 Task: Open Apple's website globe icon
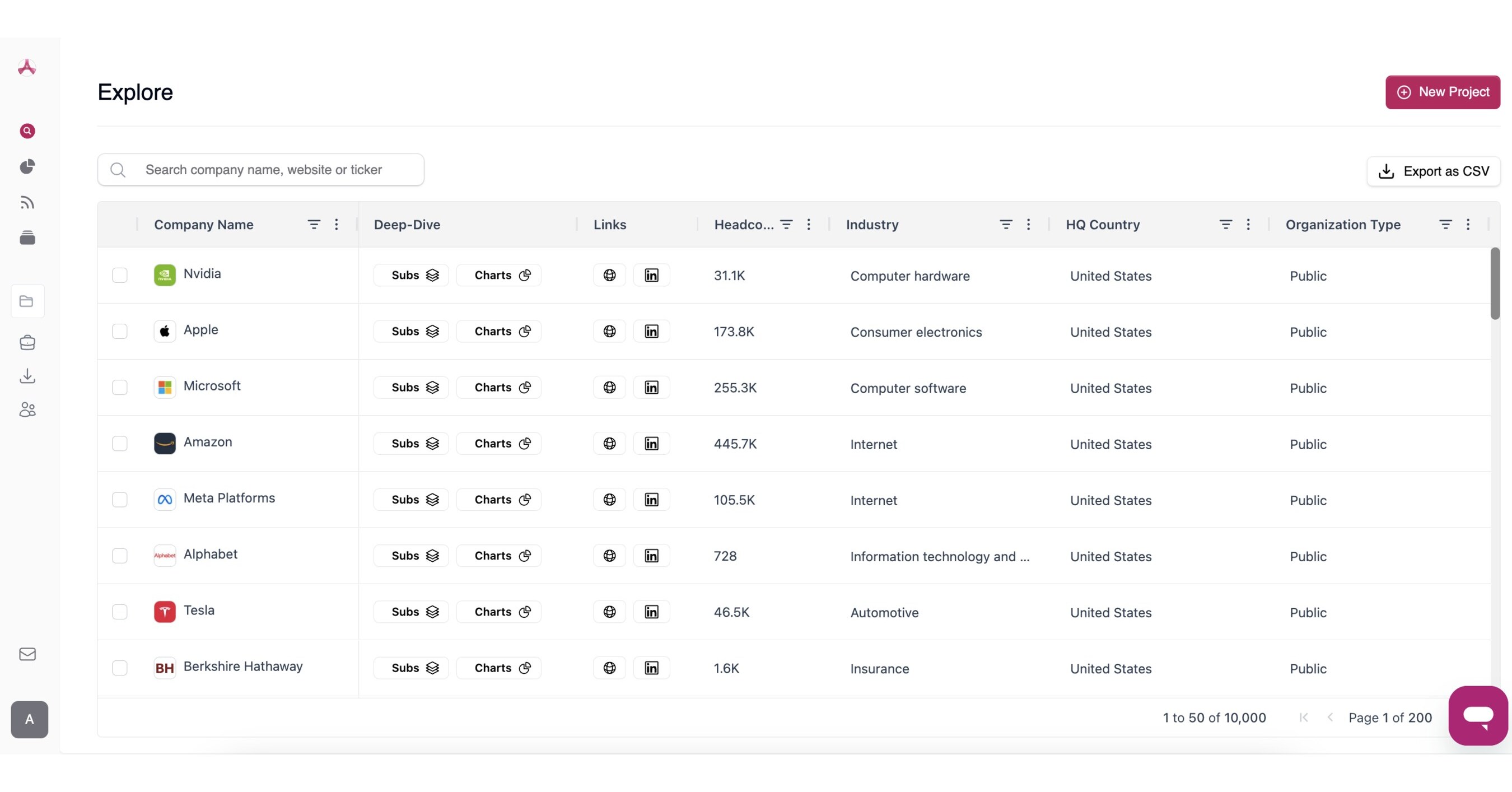(x=609, y=331)
